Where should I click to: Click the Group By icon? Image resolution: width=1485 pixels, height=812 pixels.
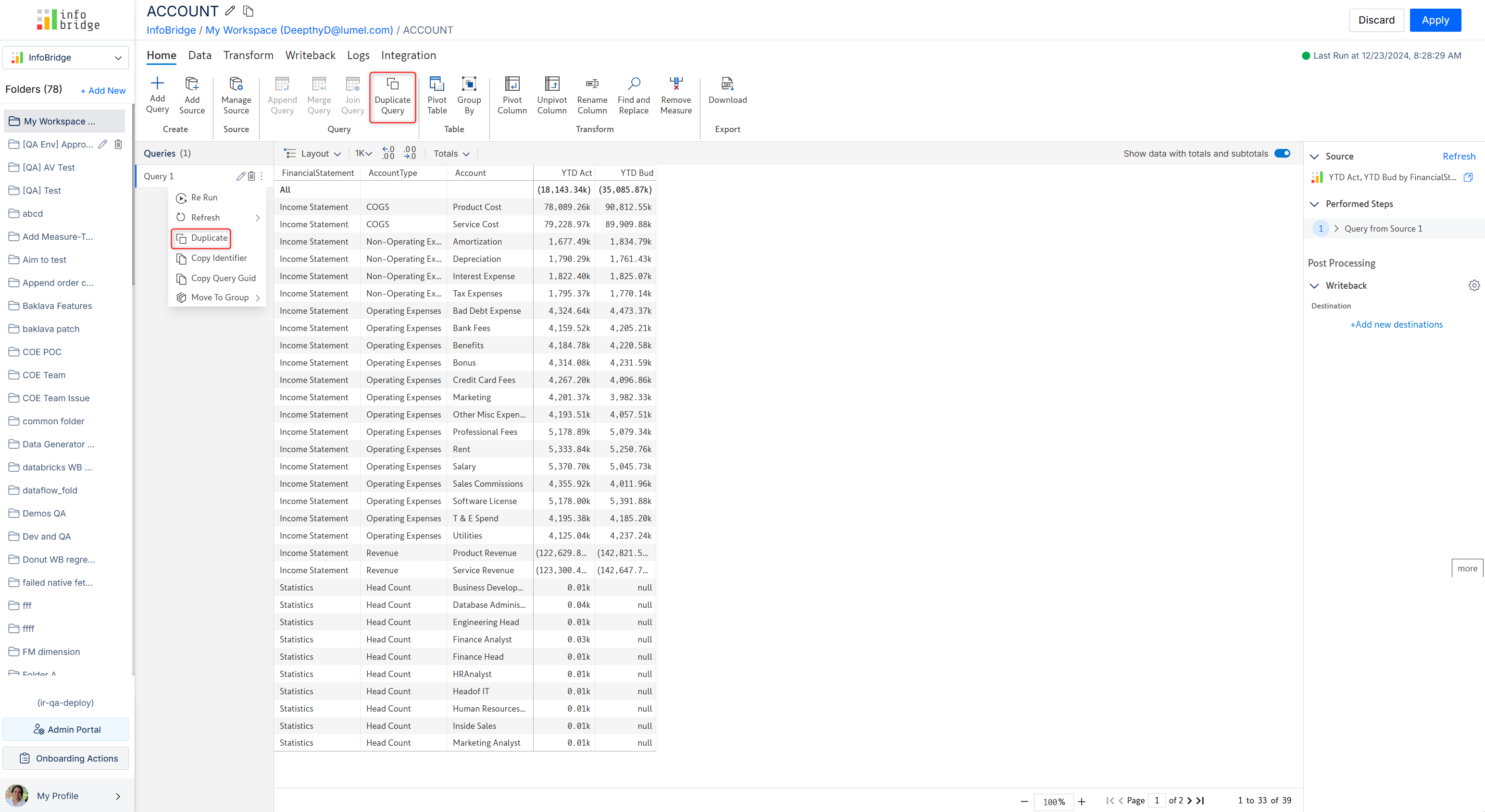469,84
